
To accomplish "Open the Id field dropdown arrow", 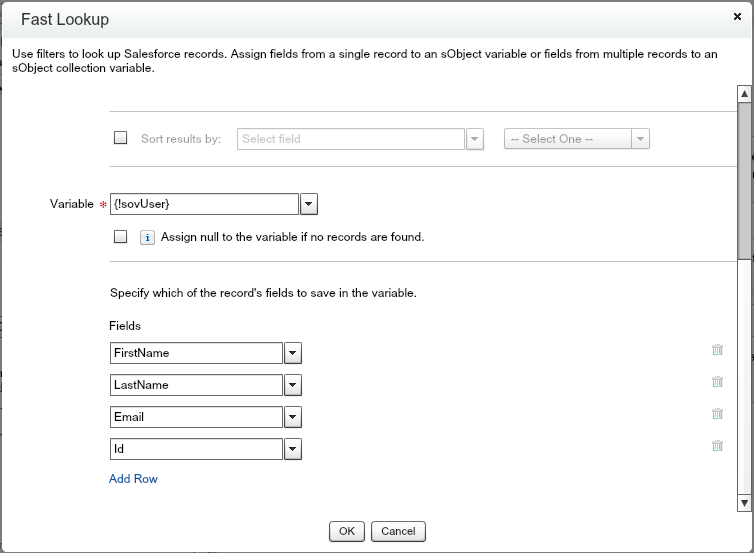I will (x=293, y=449).
